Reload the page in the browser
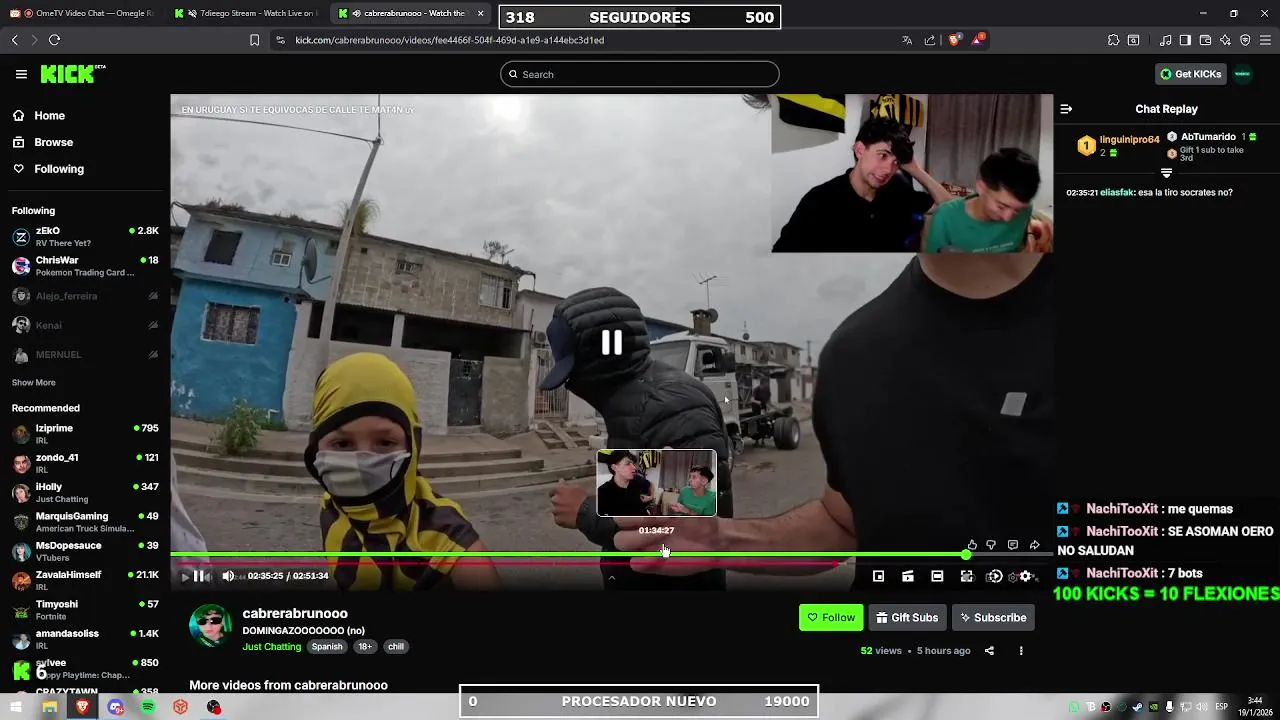The image size is (1280, 720). 54,40
